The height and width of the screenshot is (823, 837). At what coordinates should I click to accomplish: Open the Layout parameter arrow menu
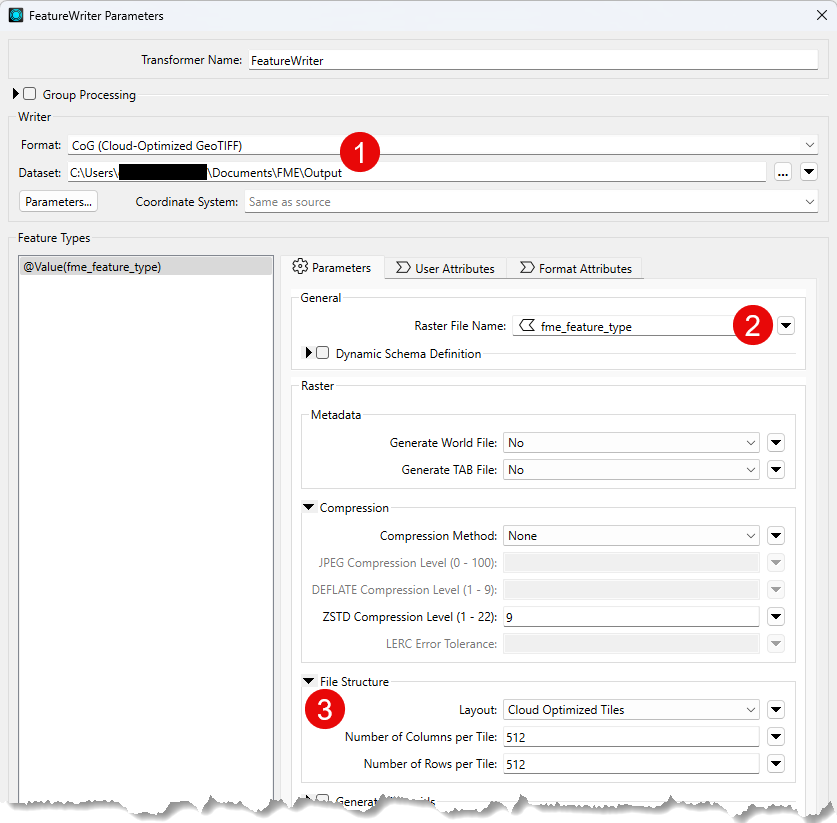point(775,710)
